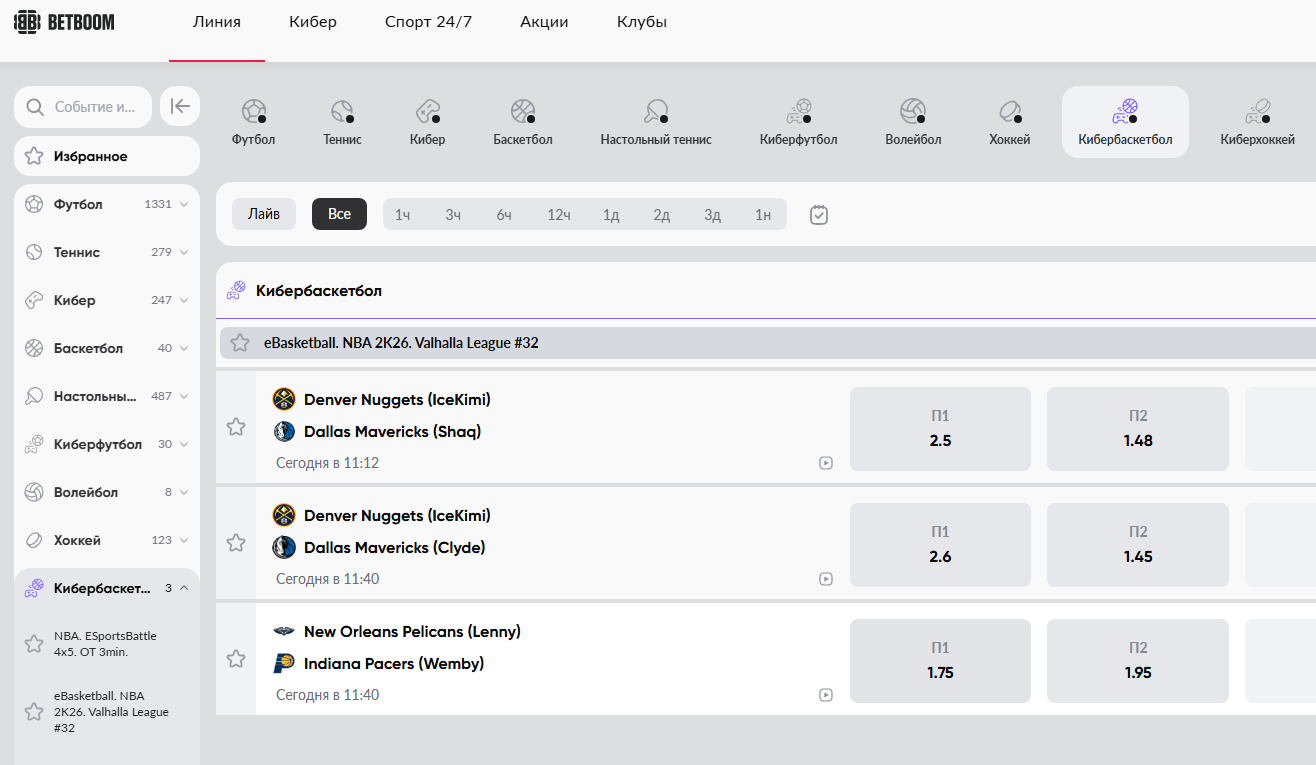Filter events by 6ч
This screenshot has width=1316, height=765.
click(504, 214)
